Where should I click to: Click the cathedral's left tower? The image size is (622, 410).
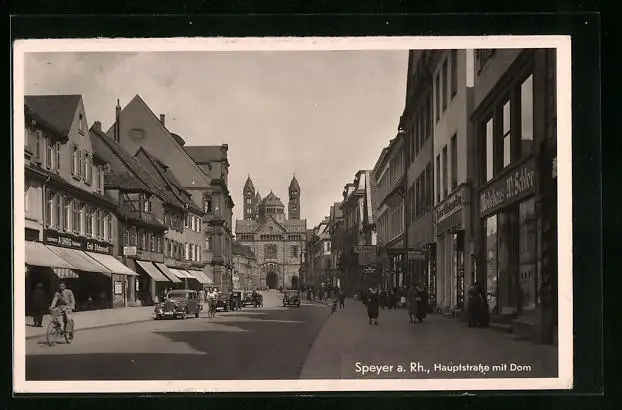coord(249,198)
